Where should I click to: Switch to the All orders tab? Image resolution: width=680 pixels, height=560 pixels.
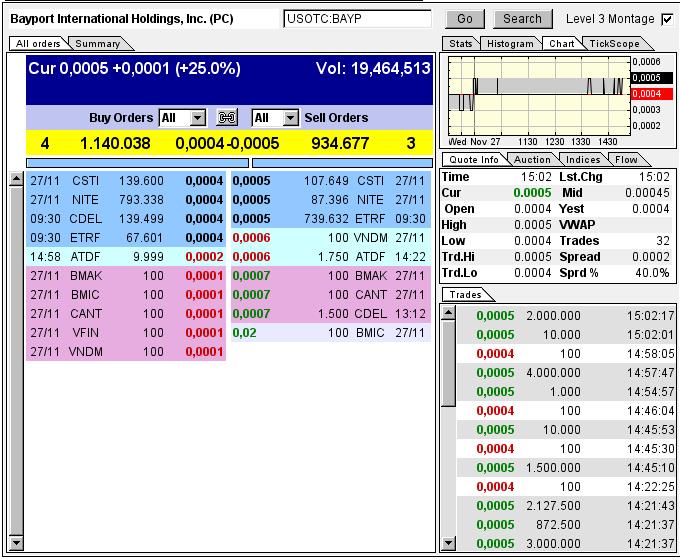click(38, 43)
